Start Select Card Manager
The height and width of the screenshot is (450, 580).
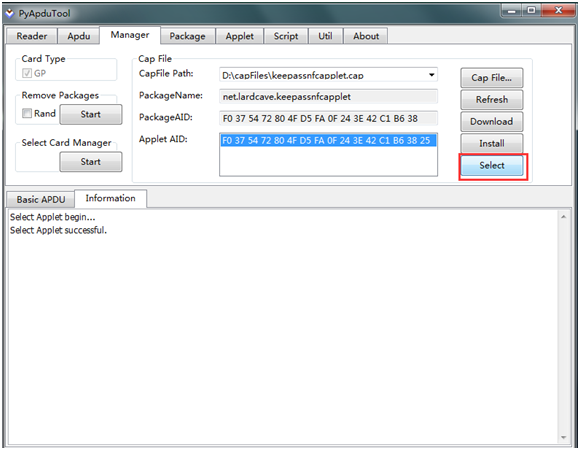(x=91, y=162)
